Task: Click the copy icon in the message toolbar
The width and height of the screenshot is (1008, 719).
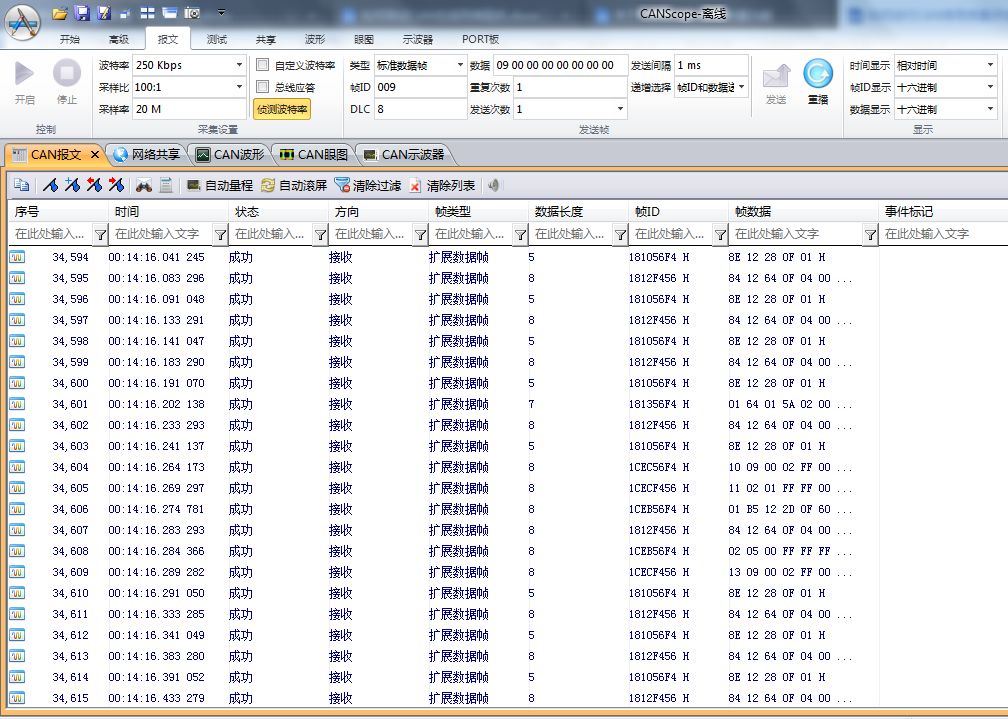Action: [x=21, y=186]
